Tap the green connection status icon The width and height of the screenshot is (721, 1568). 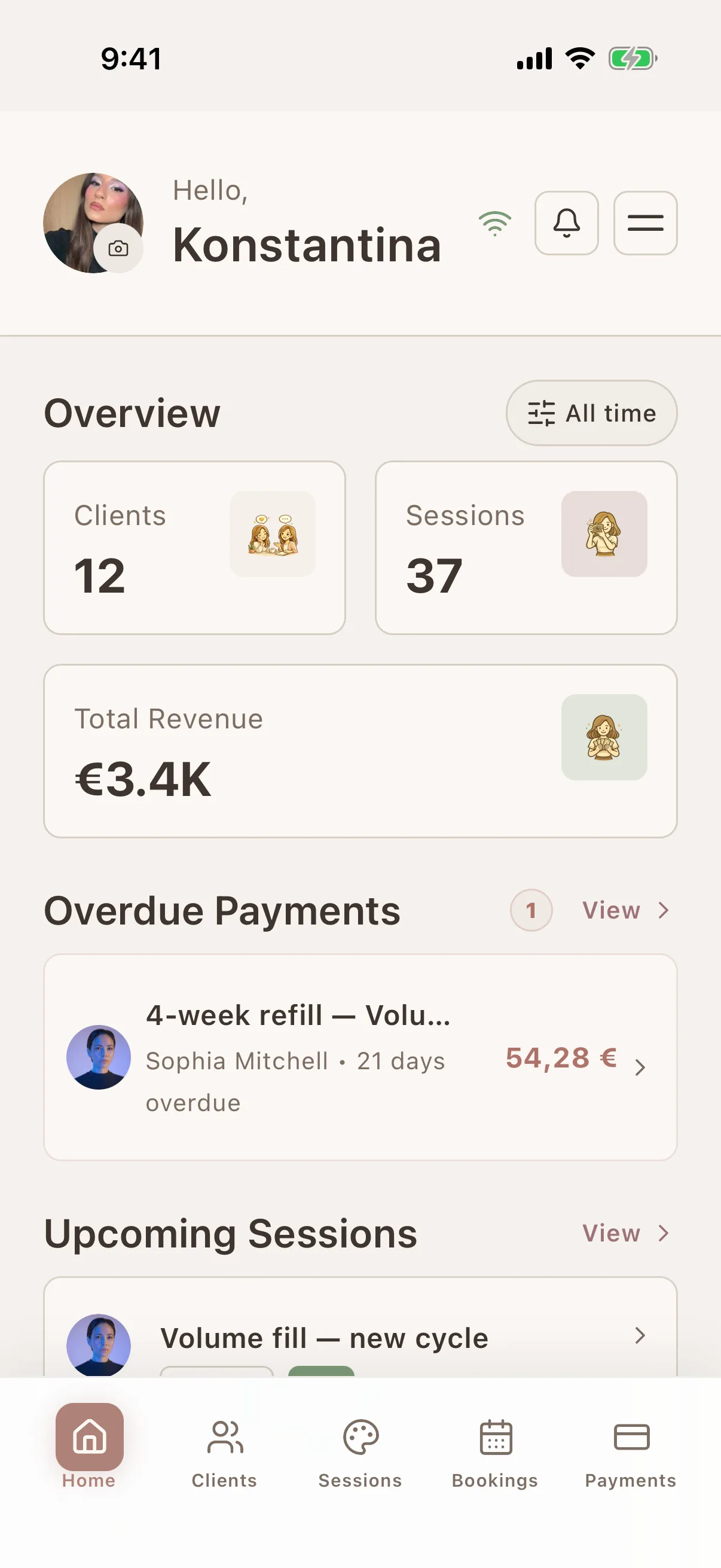(x=495, y=224)
